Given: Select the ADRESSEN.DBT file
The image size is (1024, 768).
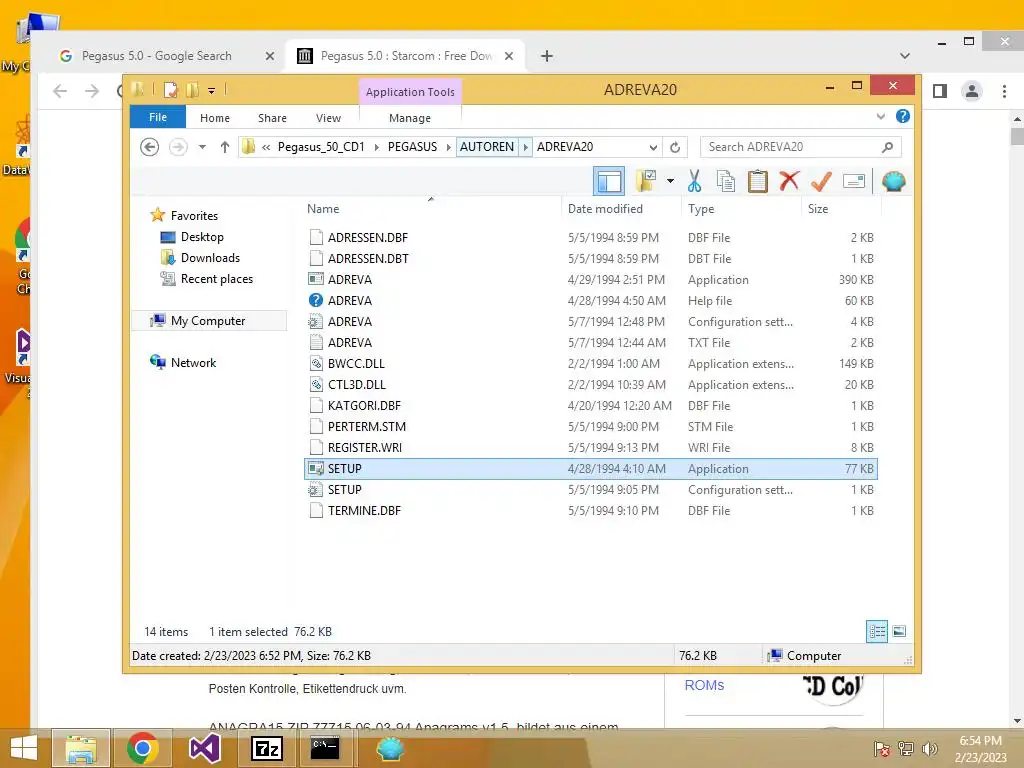Looking at the screenshot, I should click(591, 258).
